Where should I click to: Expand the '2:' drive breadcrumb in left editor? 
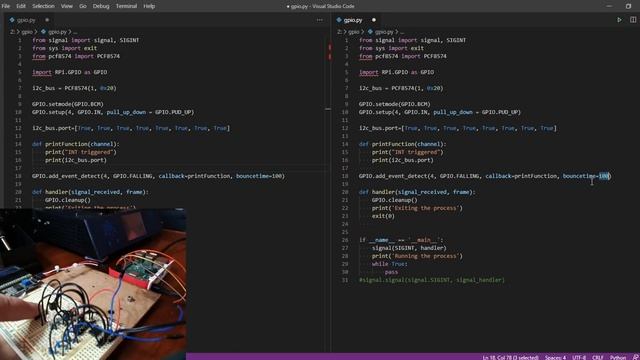tap(12, 31)
